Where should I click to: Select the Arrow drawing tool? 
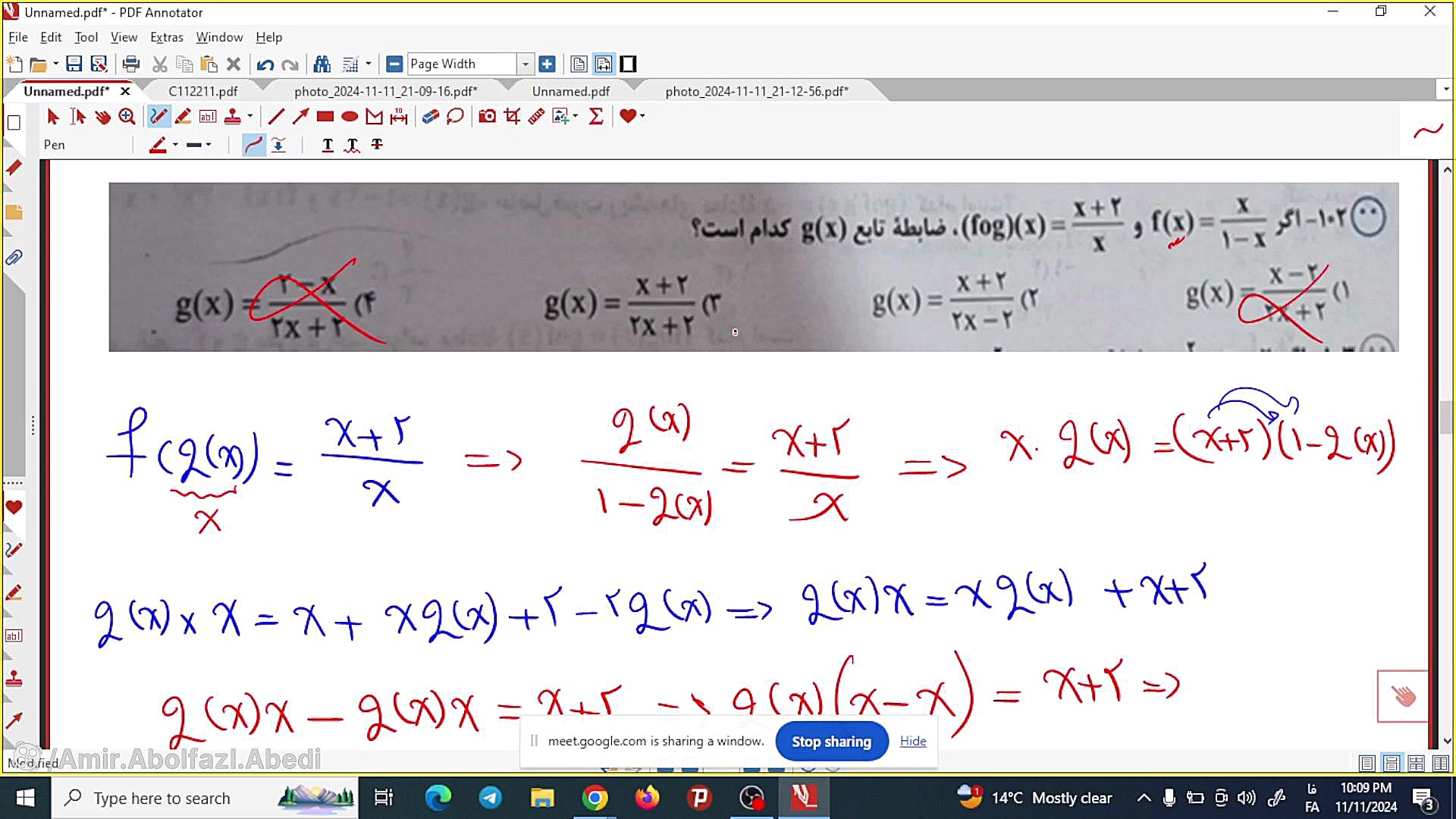(x=300, y=116)
